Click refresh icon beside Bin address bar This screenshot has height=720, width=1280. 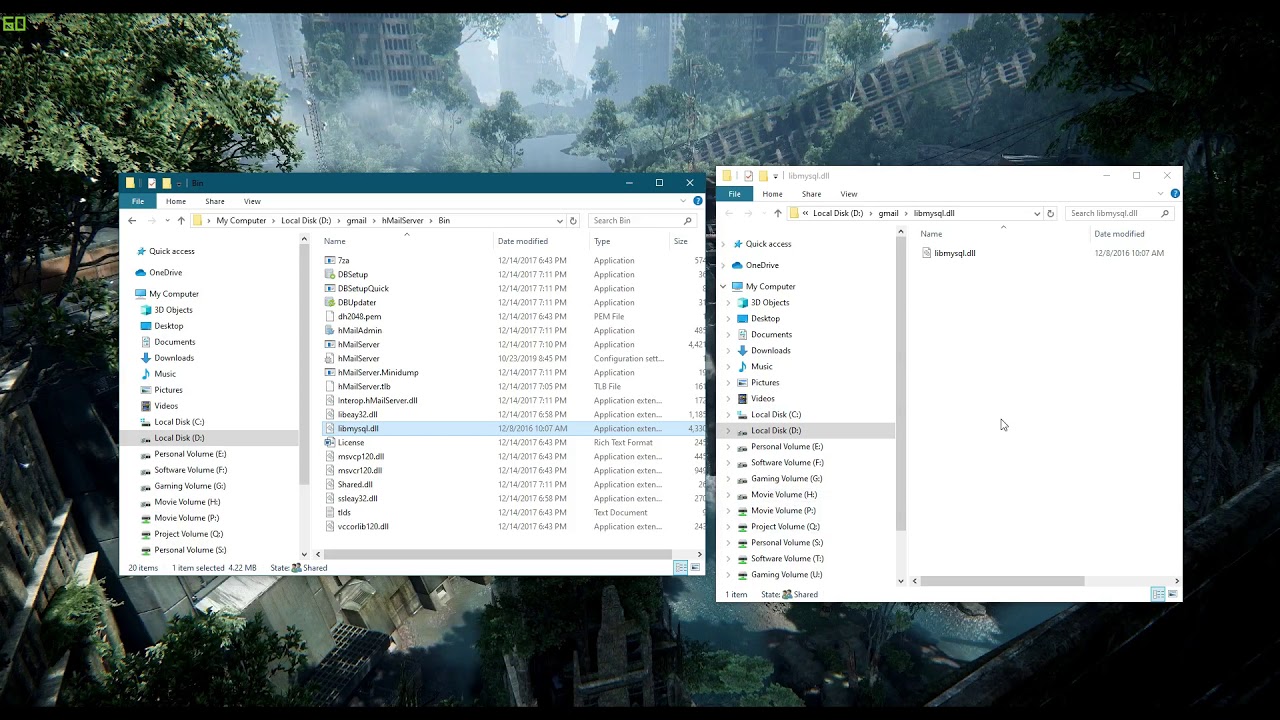point(573,220)
